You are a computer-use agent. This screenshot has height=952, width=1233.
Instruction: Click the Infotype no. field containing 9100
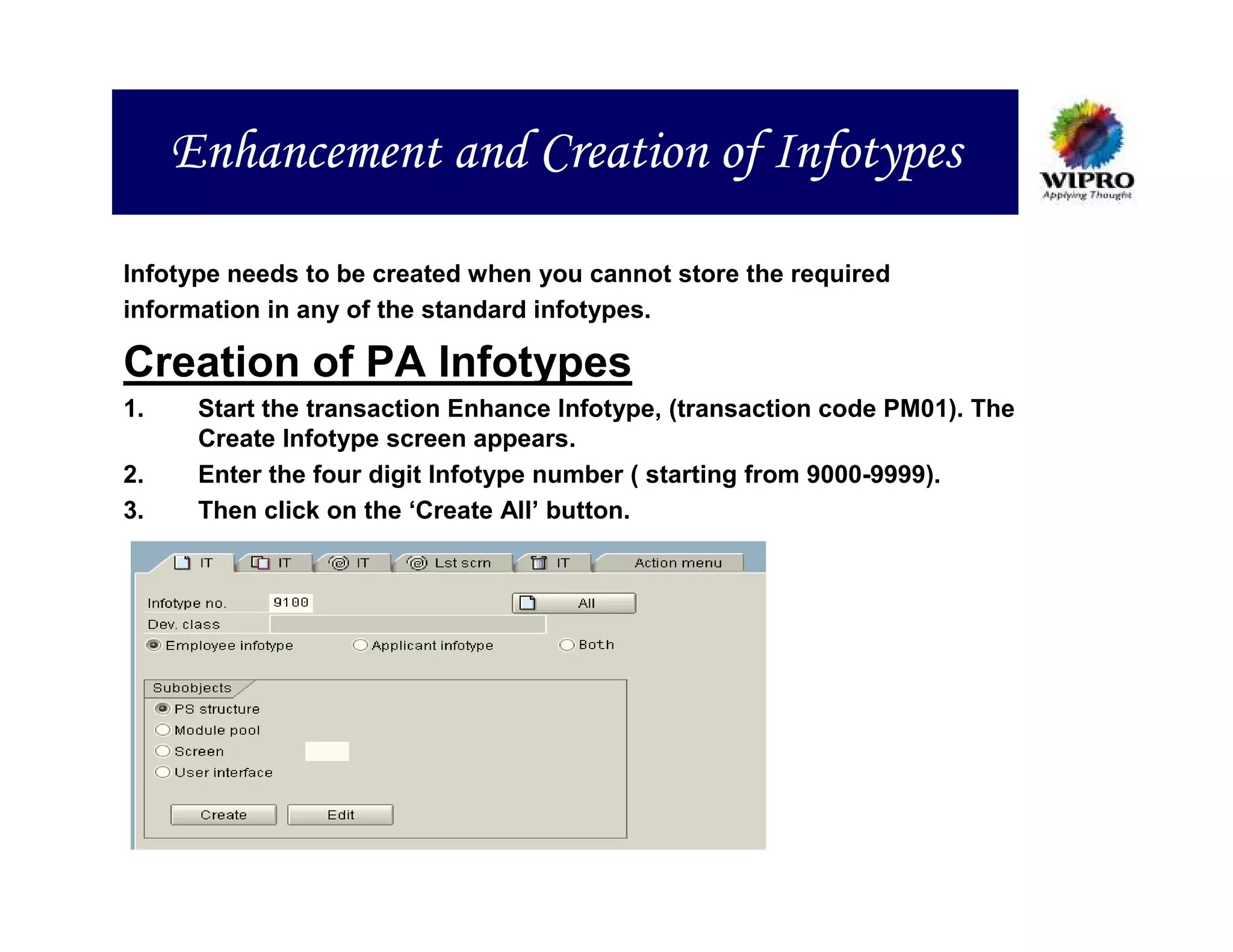[291, 602]
